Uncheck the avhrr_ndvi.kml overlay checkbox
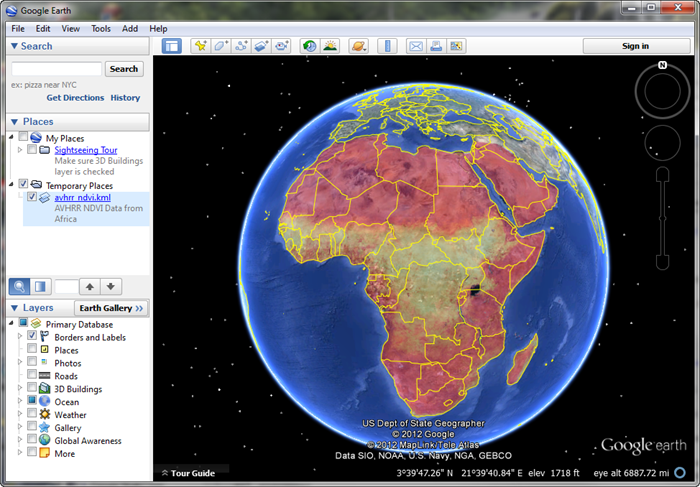 click(x=32, y=198)
